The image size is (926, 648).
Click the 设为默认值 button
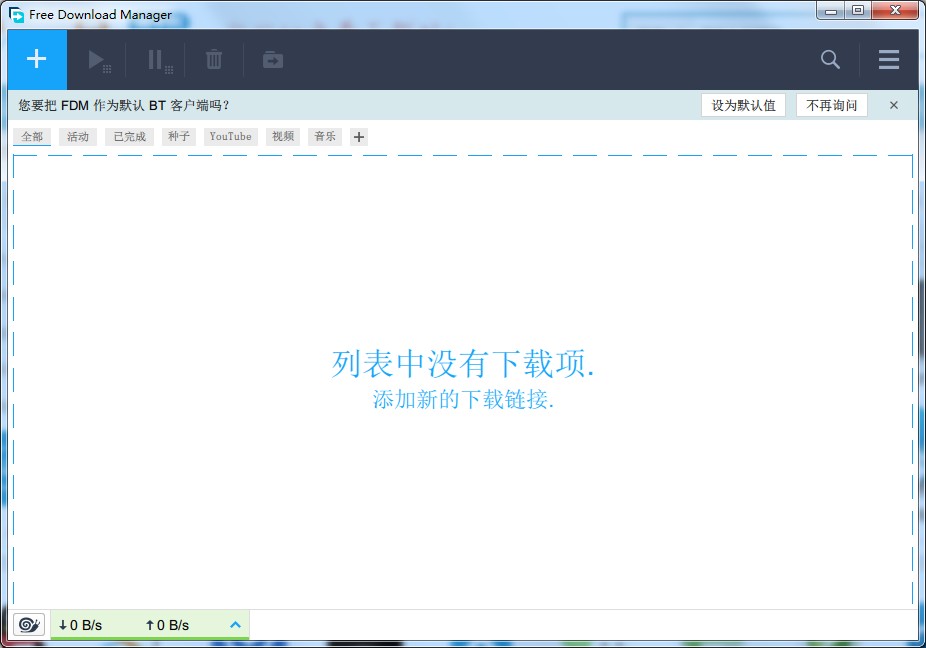[743, 105]
